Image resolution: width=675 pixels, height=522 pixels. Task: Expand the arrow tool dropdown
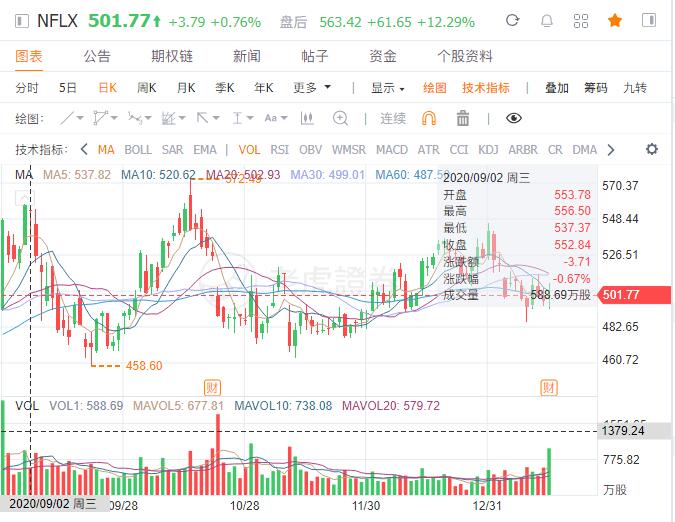point(216,118)
